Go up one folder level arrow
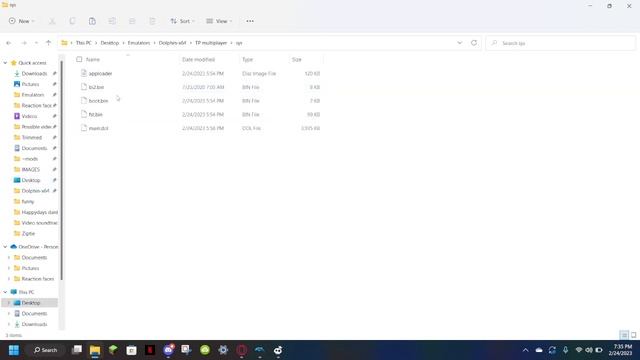Viewport: 640px width, 360px height. 48,43
